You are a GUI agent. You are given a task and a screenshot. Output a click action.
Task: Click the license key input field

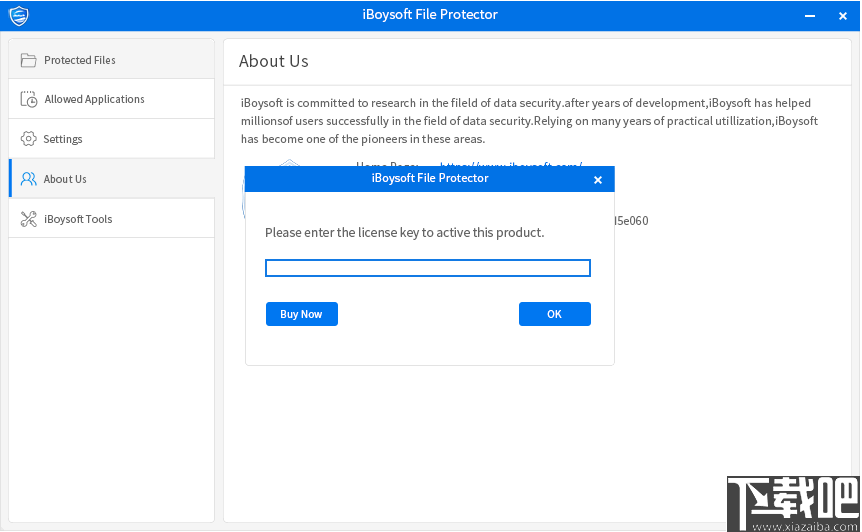click(428, 268)
